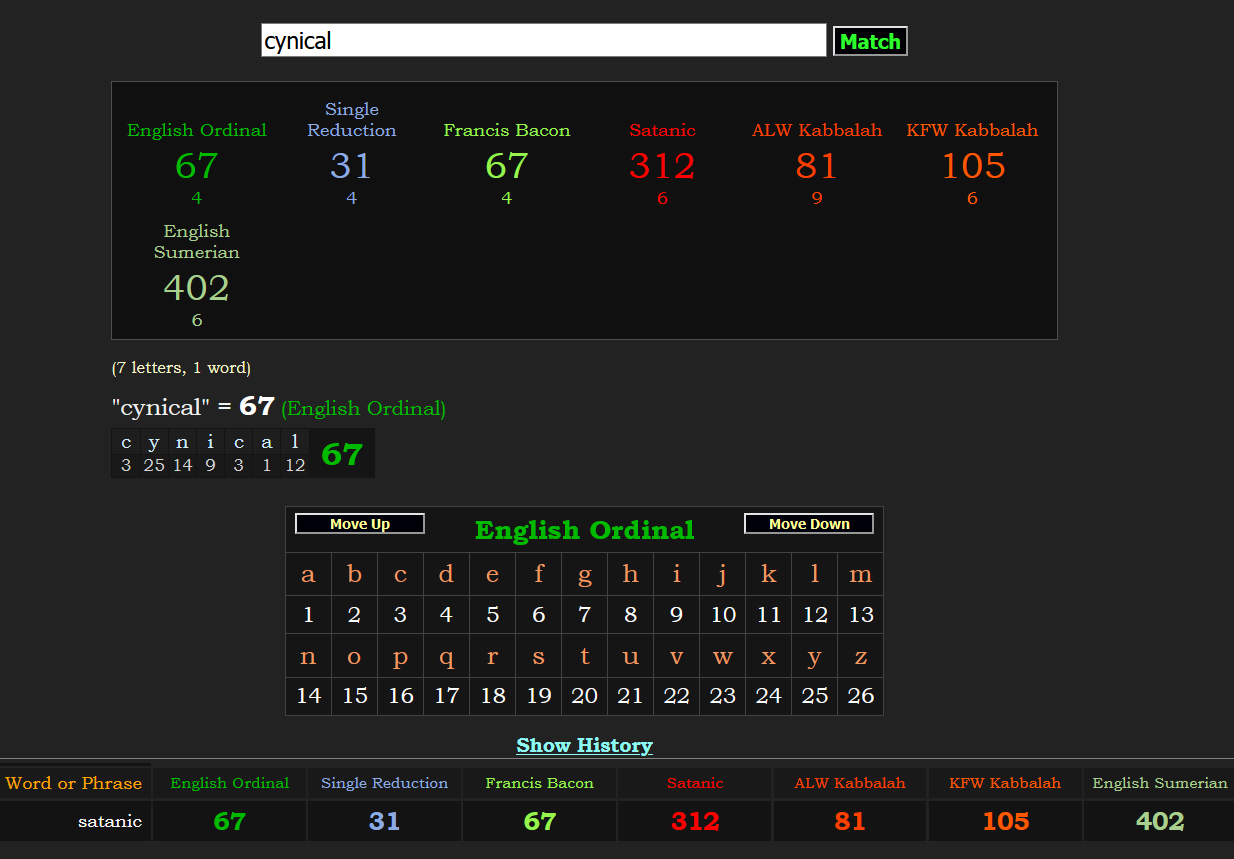
Task: Click letter 'm' in the cipher chart
Action: pyautogui.click(x=860, y=574)
